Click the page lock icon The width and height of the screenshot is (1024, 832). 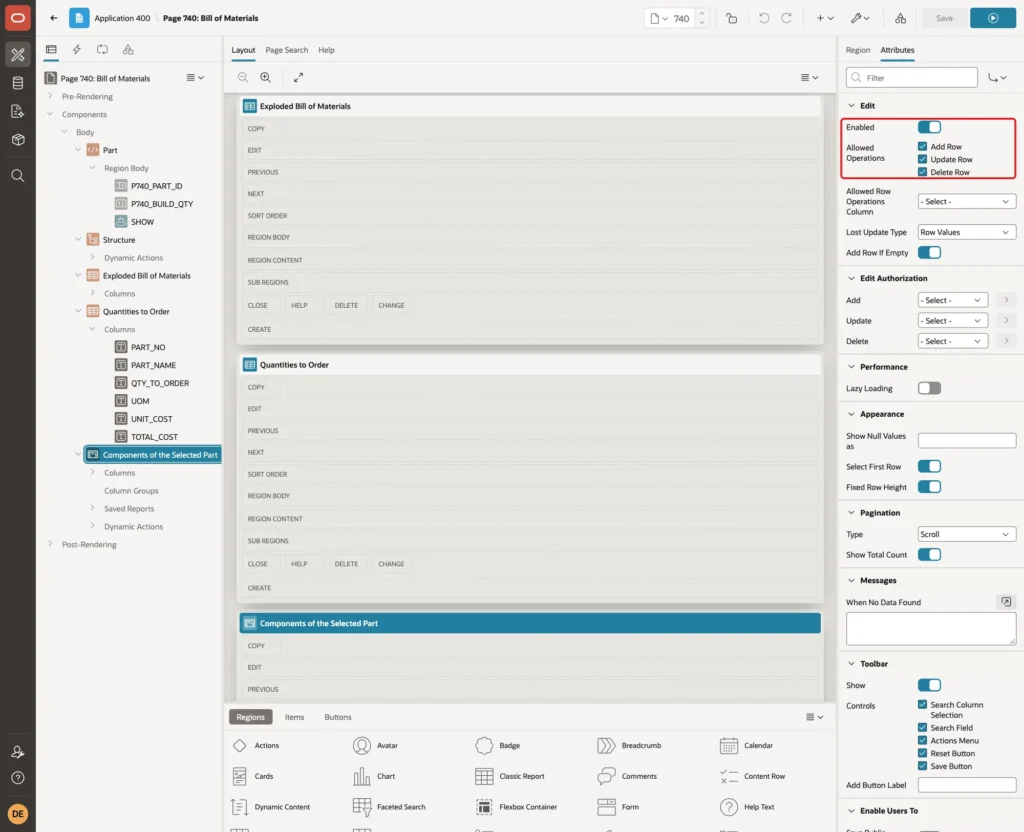tap(731, 18)
